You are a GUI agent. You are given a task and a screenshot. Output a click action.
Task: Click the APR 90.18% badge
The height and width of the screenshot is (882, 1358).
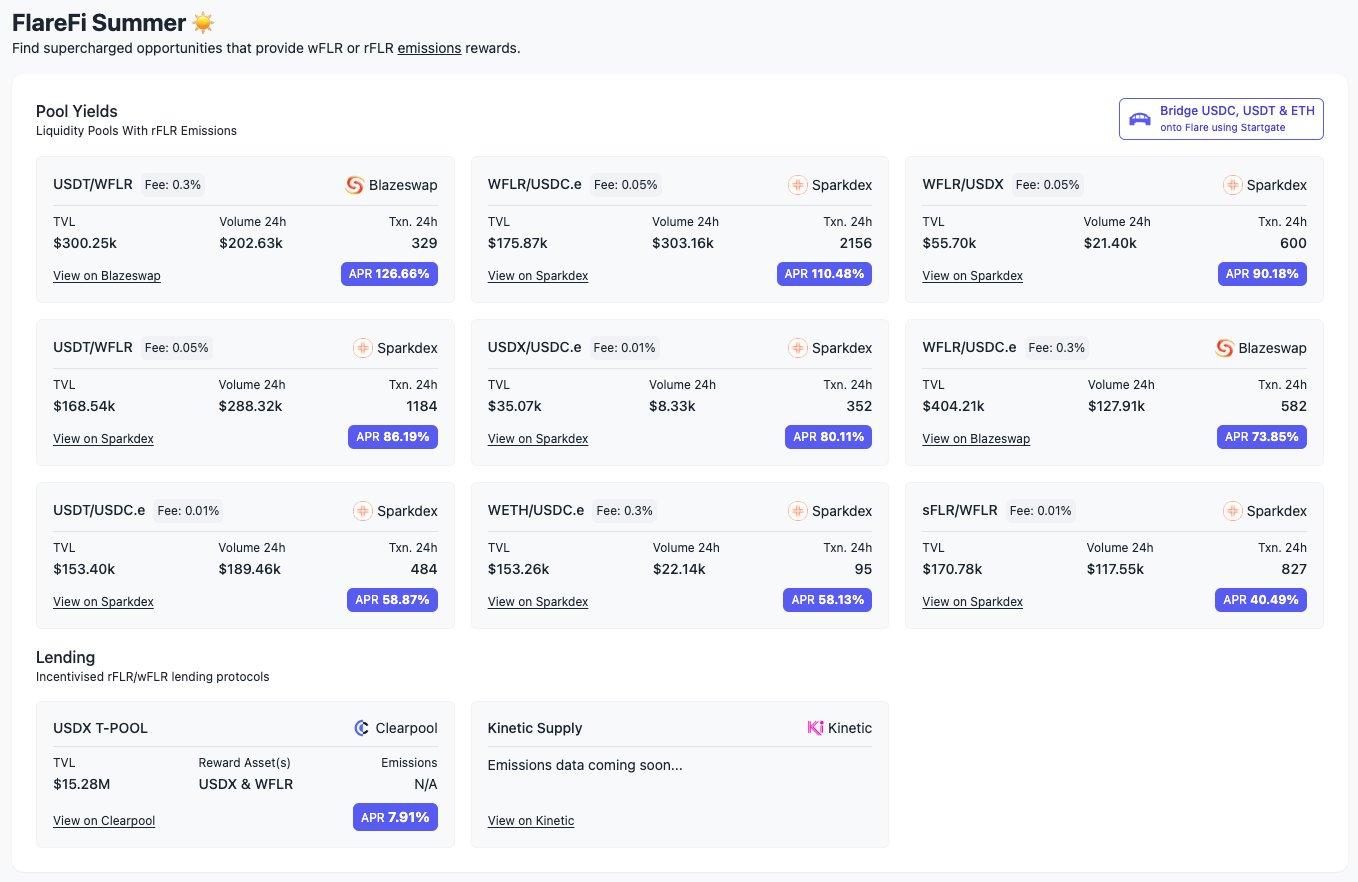click(1262, 274)
